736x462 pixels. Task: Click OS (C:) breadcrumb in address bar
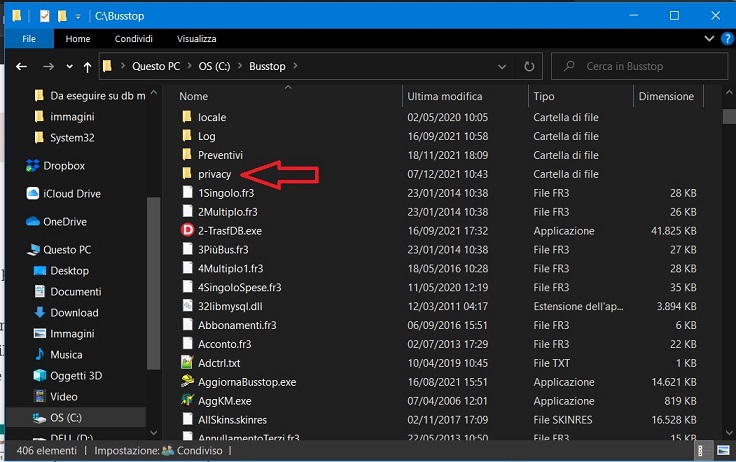pyautogui.click(x=214, y=66)
